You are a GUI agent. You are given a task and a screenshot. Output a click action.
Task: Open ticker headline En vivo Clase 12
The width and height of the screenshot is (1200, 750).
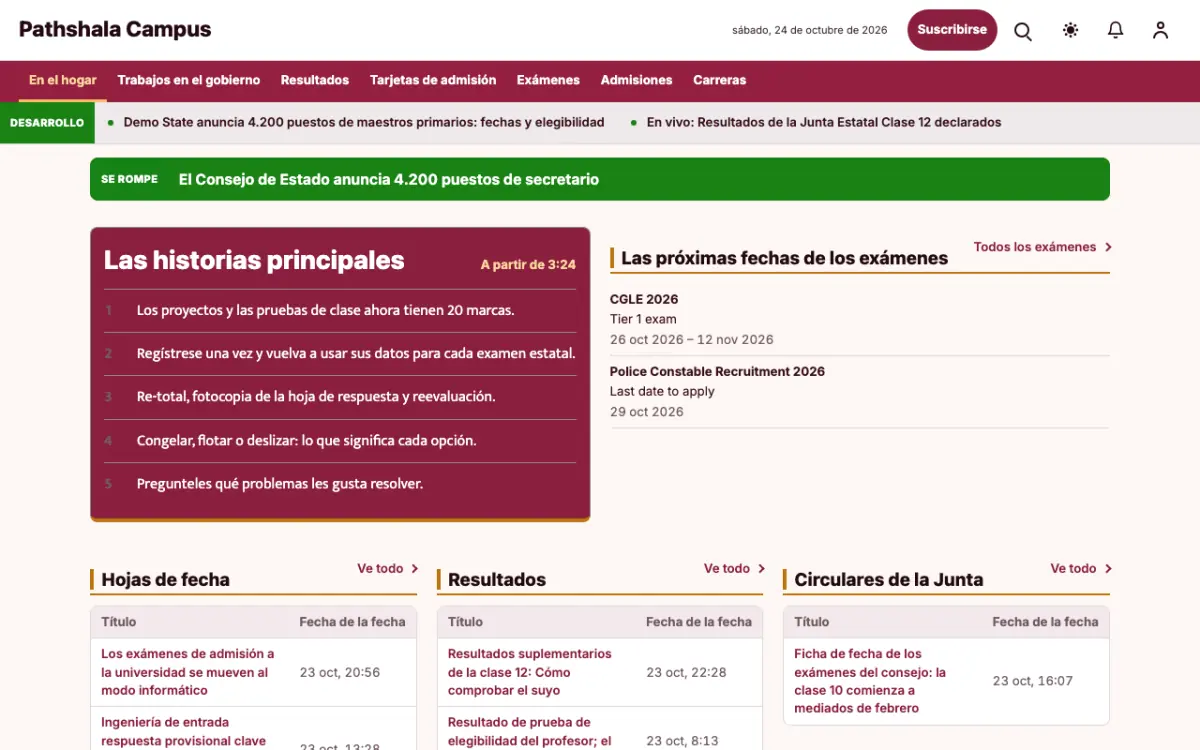(x=824, y=123)
